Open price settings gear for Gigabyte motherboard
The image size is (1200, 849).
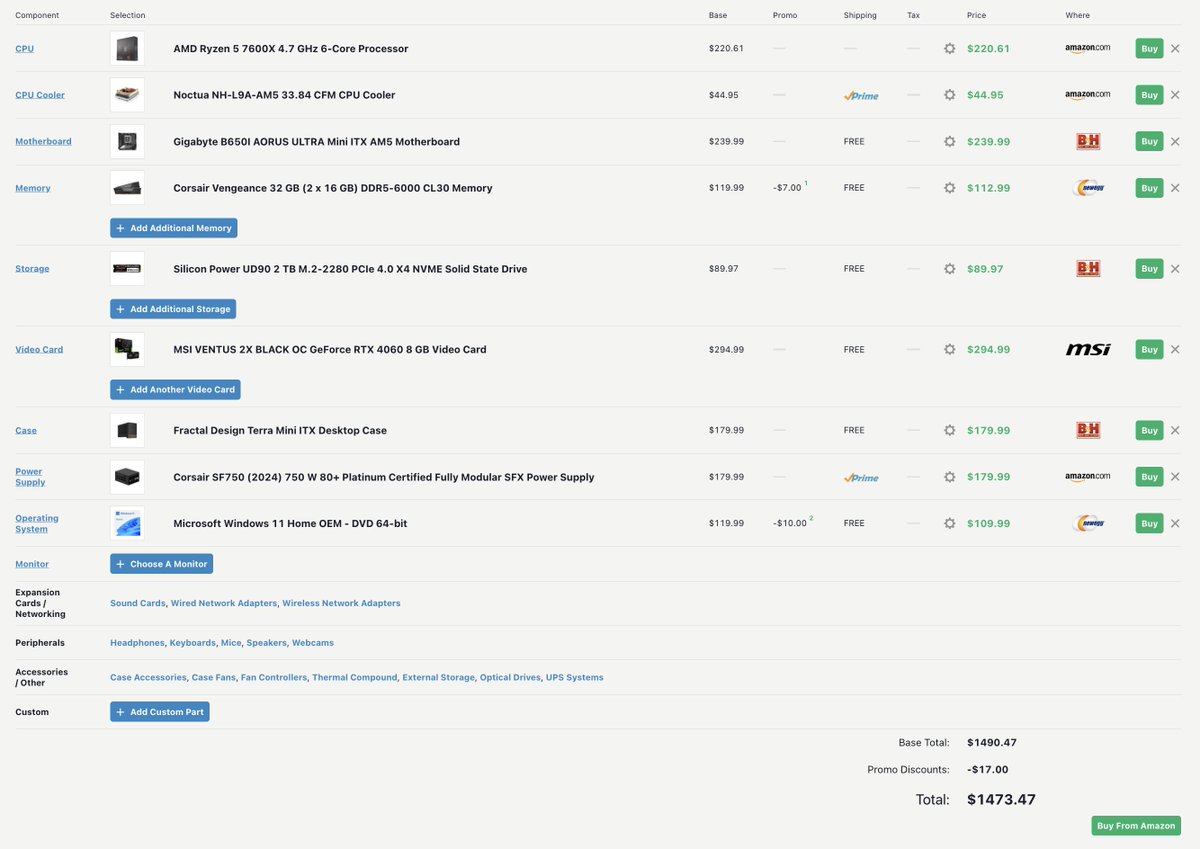tap(949, 141)
